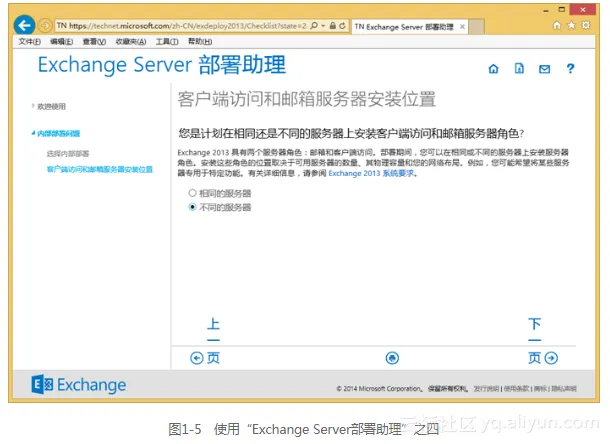The height and width of the screenshot is (444, 610).
Task: Click the Home icon in the page header
Action: [x=493, y=69]
